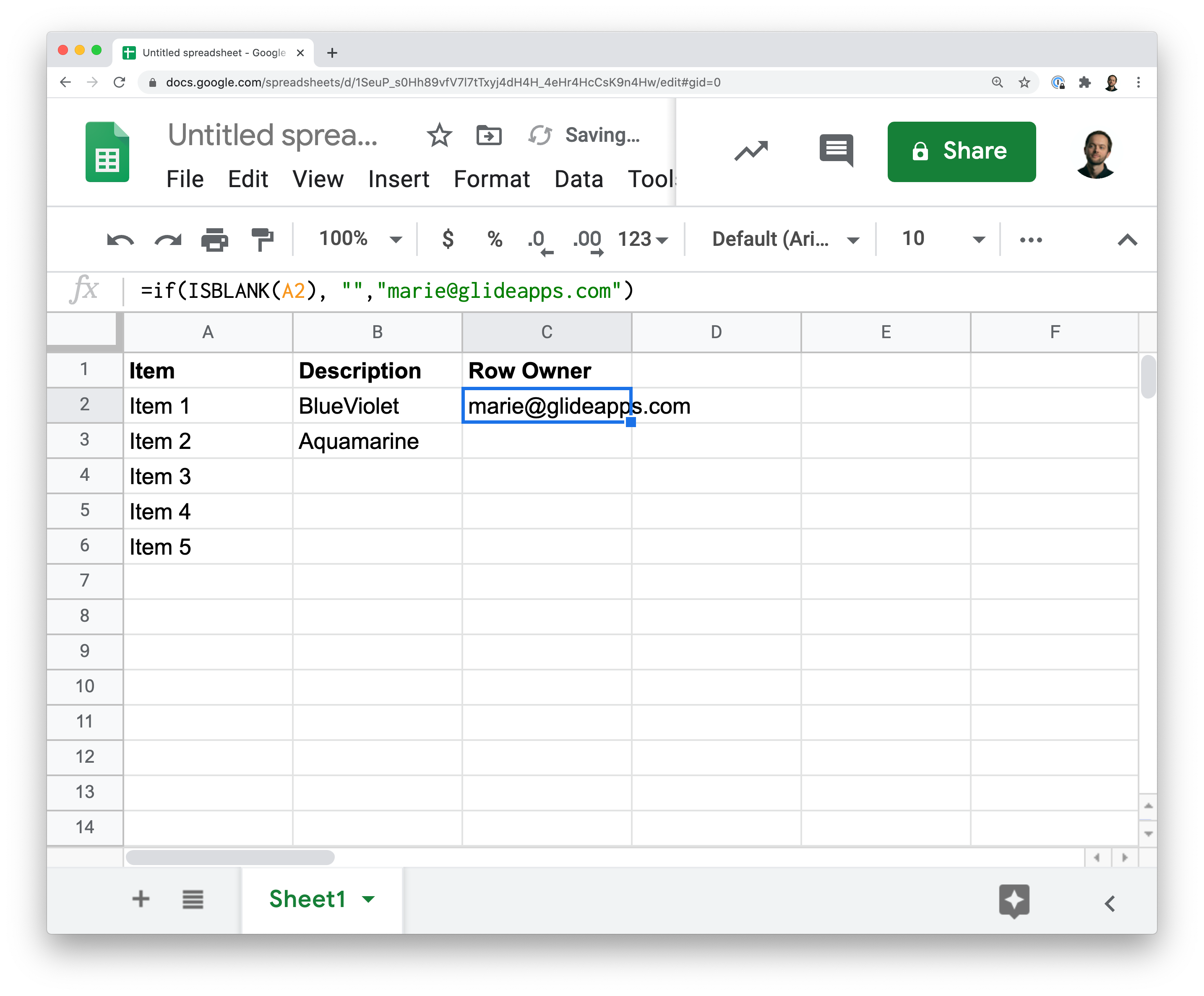This screenshot has width=1204, height=996.
Task: Bookmark this page with the star icon
Action: tap(1024, 83)
